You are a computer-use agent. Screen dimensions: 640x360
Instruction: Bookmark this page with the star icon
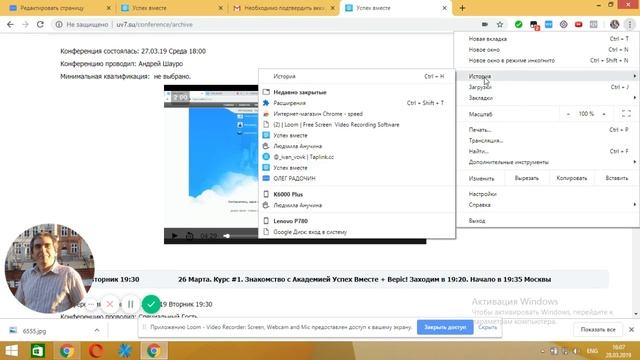(500, 24)
